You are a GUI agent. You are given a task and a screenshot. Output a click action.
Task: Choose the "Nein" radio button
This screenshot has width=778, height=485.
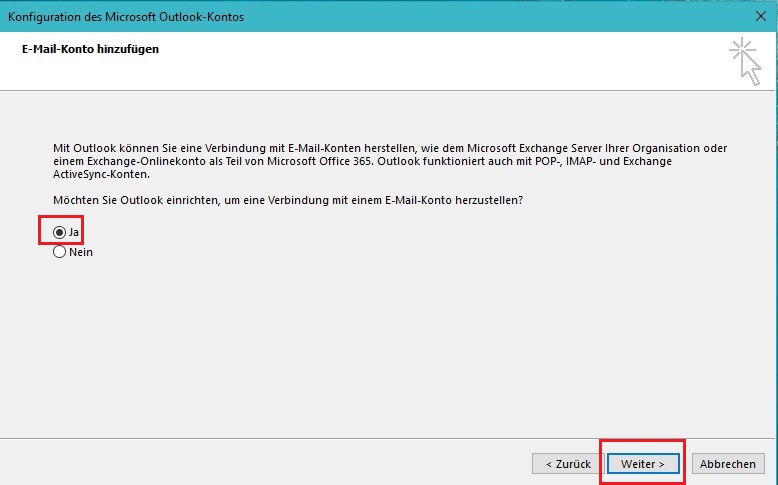pos(59,252)
